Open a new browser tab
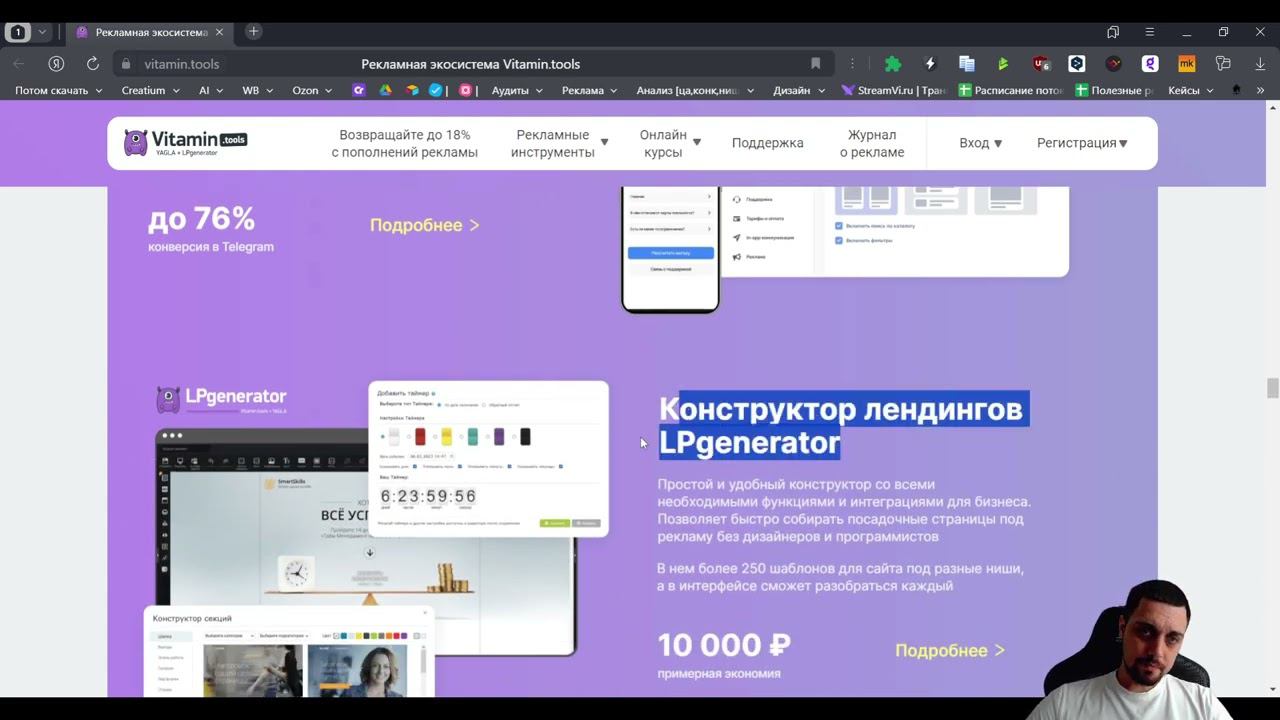 (x=253, y=32)
